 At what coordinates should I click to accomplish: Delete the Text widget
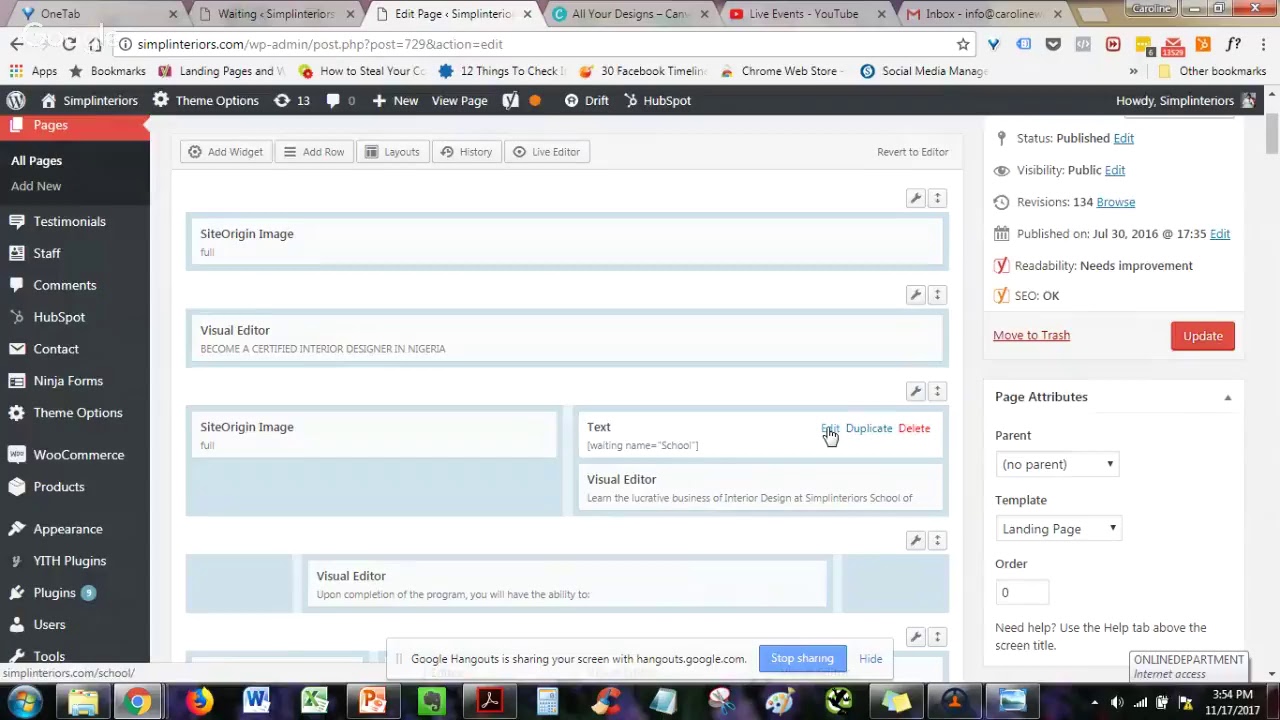[x=914, y=428]
